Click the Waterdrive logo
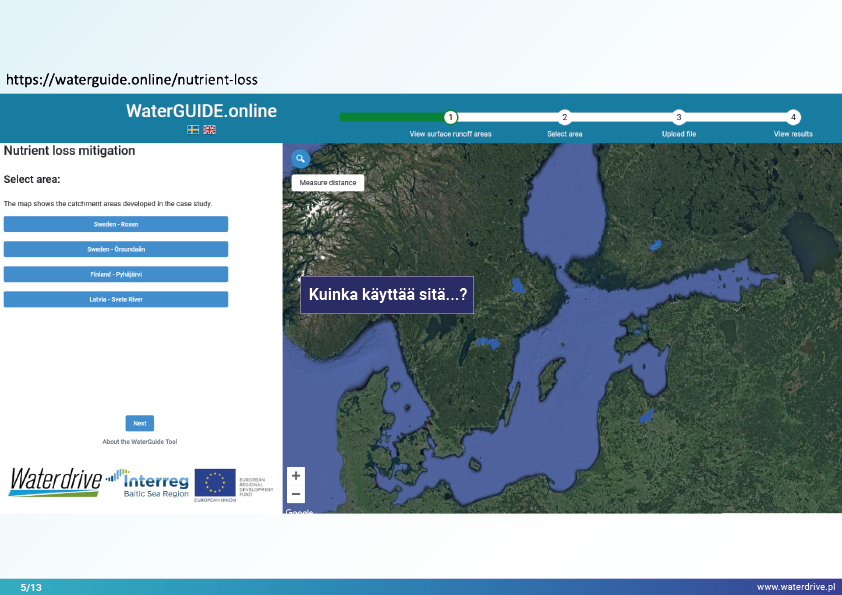The image size is (842, 595). [x=55, y=482]
